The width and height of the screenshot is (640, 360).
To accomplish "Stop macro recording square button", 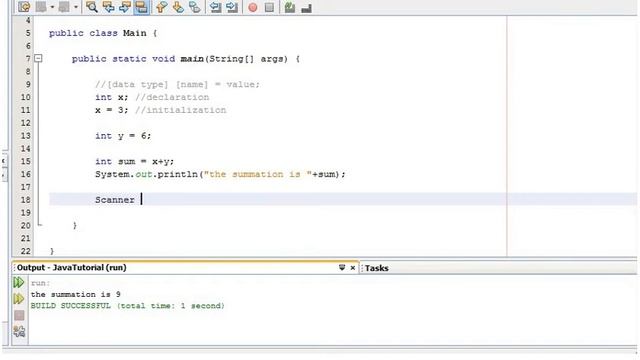I will click(x=269, y=7).
